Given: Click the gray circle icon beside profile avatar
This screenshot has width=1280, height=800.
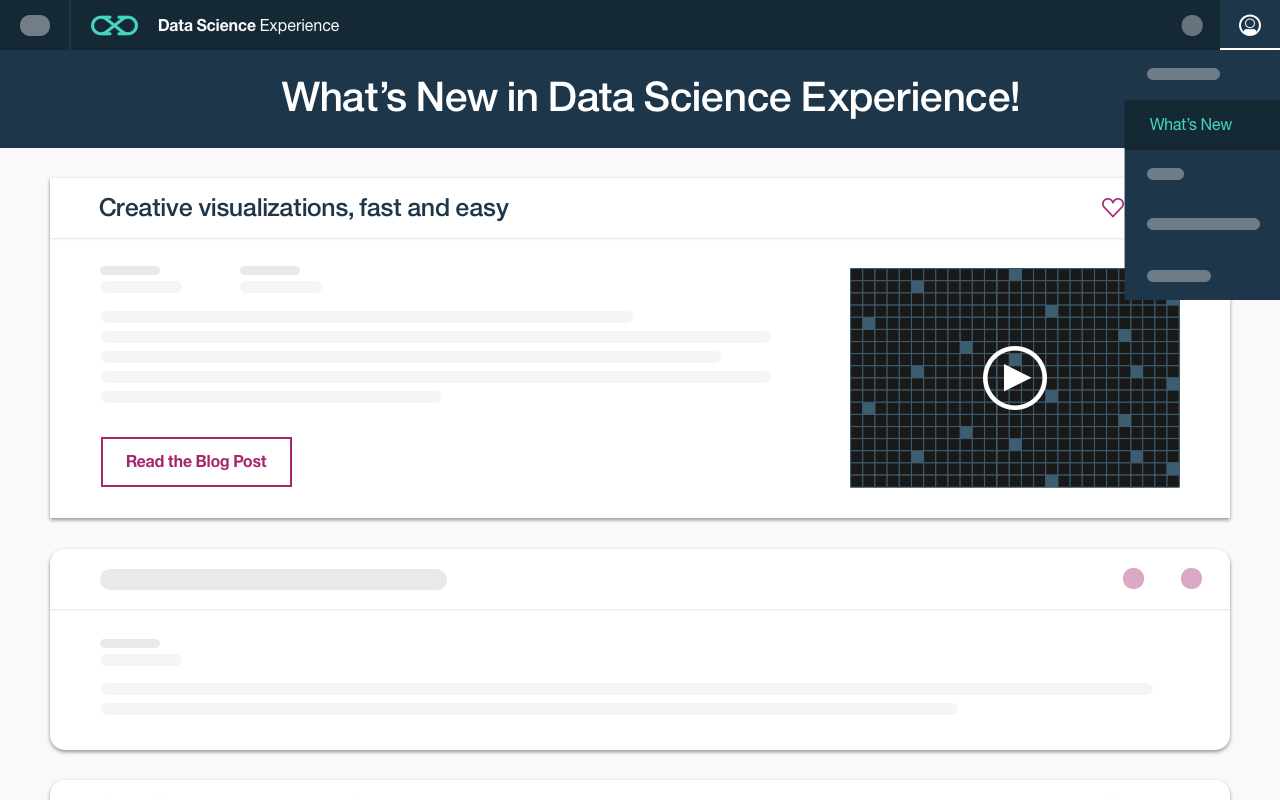Looking at the screenshot, I should click(x=1192, y=25).
